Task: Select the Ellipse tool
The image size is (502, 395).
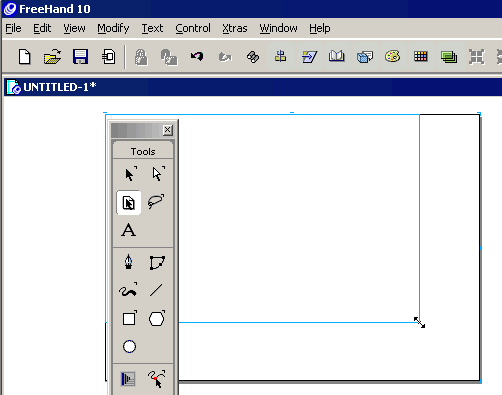Action: tap(129, 347)
